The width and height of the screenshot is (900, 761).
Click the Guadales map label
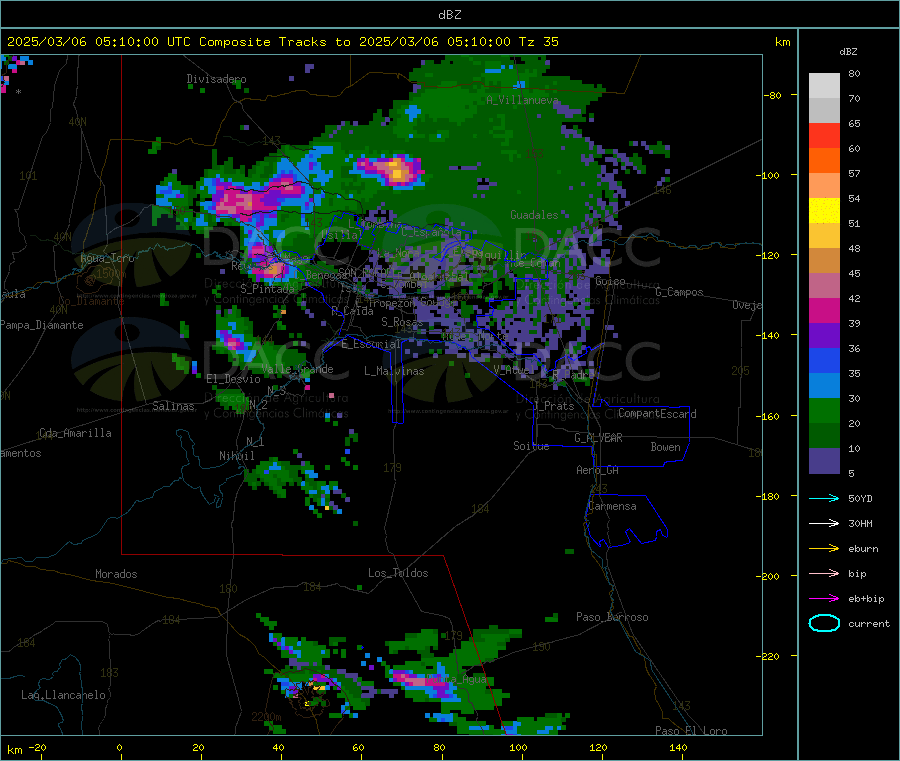(534, 215)
